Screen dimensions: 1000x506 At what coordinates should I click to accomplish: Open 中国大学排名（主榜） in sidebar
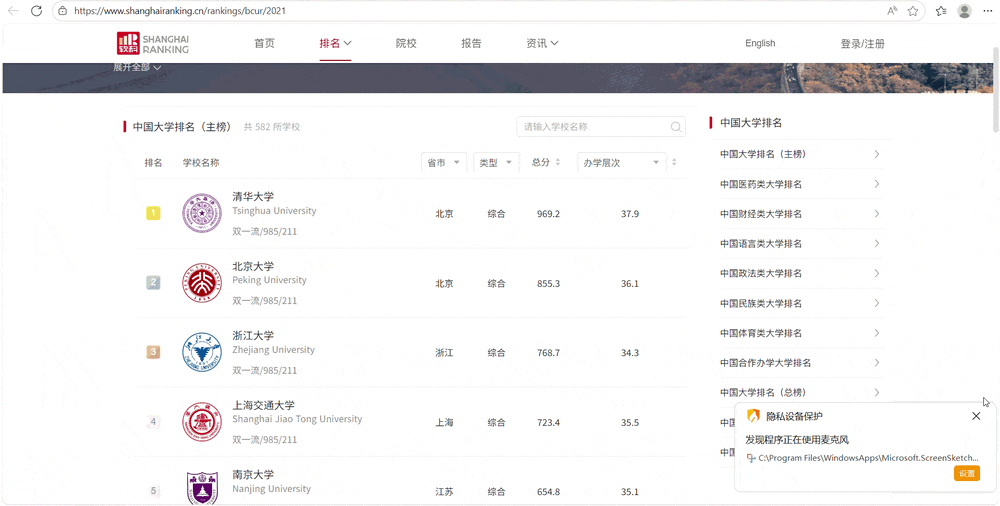click(x=800, y=154)
